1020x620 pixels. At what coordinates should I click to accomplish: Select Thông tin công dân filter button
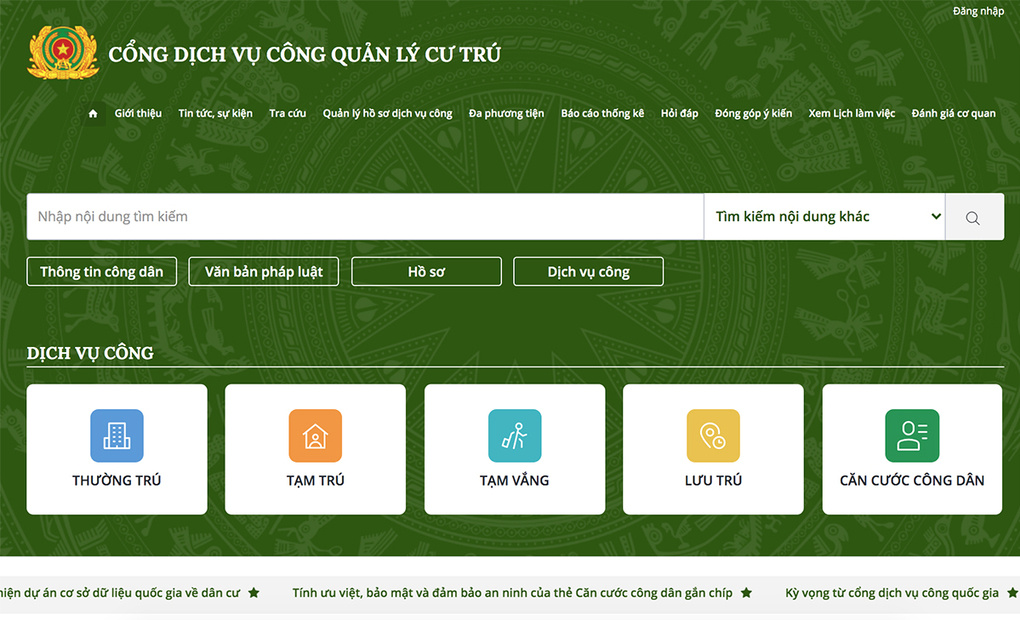(x=101, y=271)
